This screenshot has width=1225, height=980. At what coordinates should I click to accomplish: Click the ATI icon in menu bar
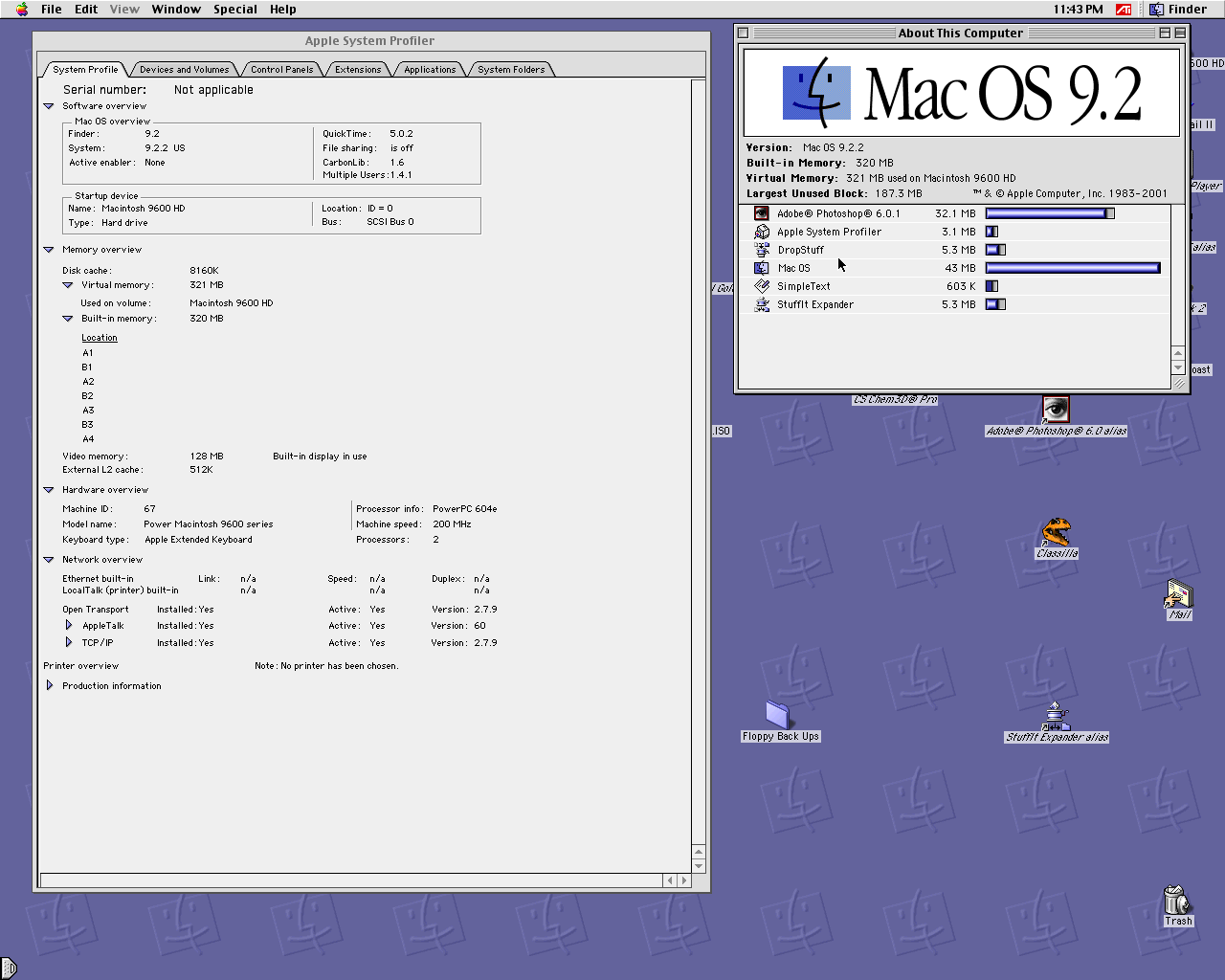(1124, 9)
